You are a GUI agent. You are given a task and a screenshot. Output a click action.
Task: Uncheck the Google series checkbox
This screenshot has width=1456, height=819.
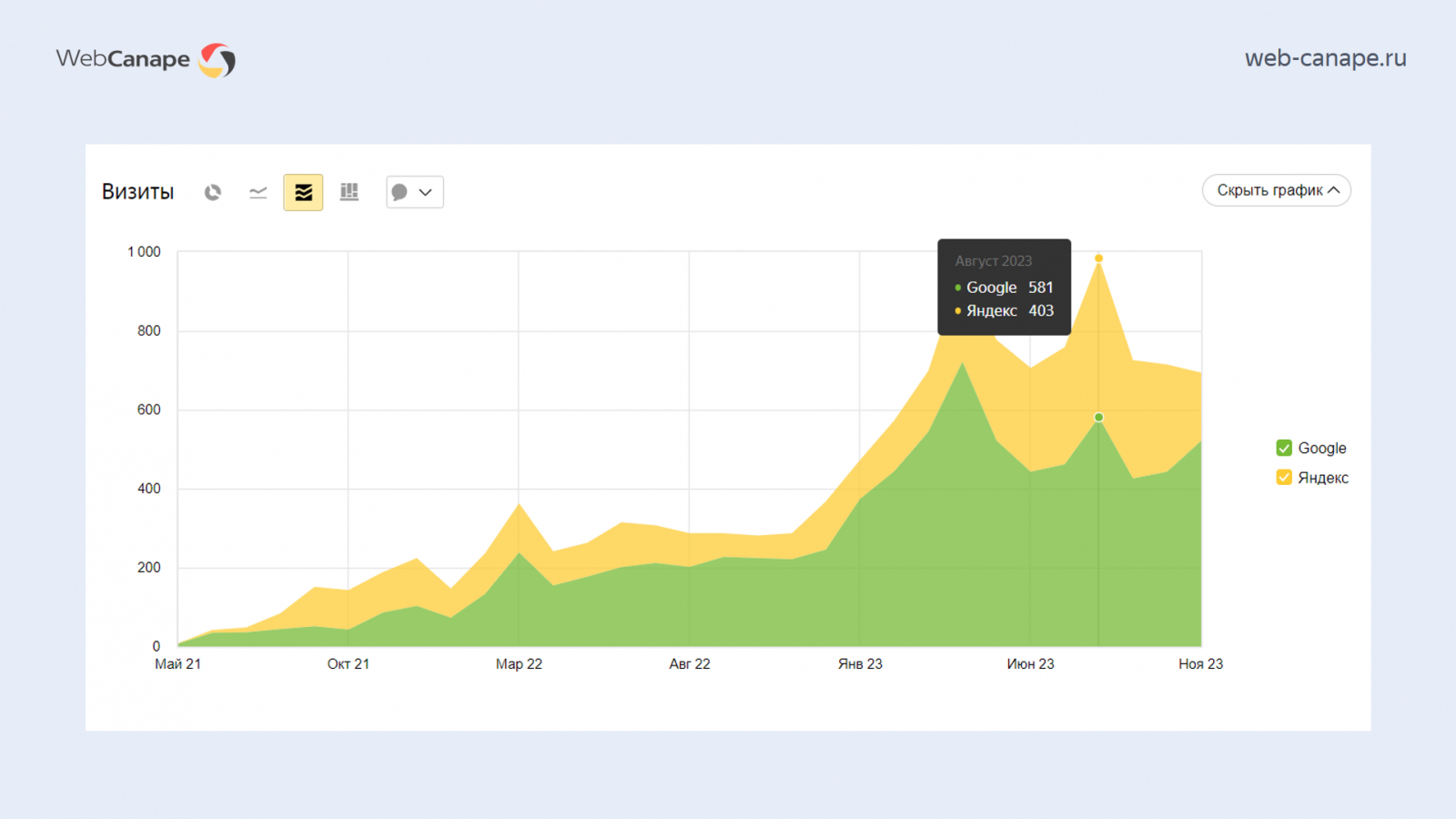(1284, 448)
